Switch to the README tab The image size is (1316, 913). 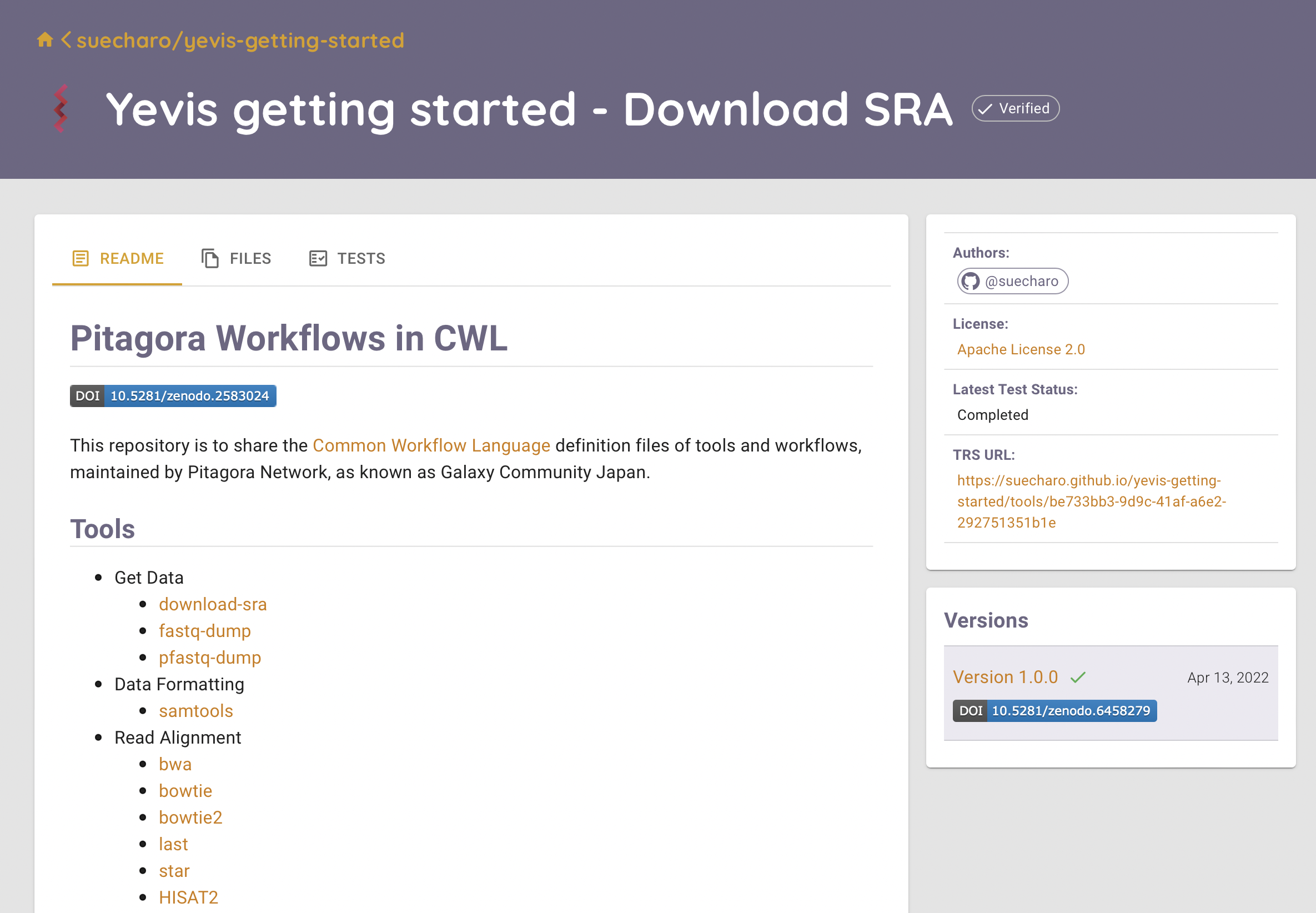(117, 259)
